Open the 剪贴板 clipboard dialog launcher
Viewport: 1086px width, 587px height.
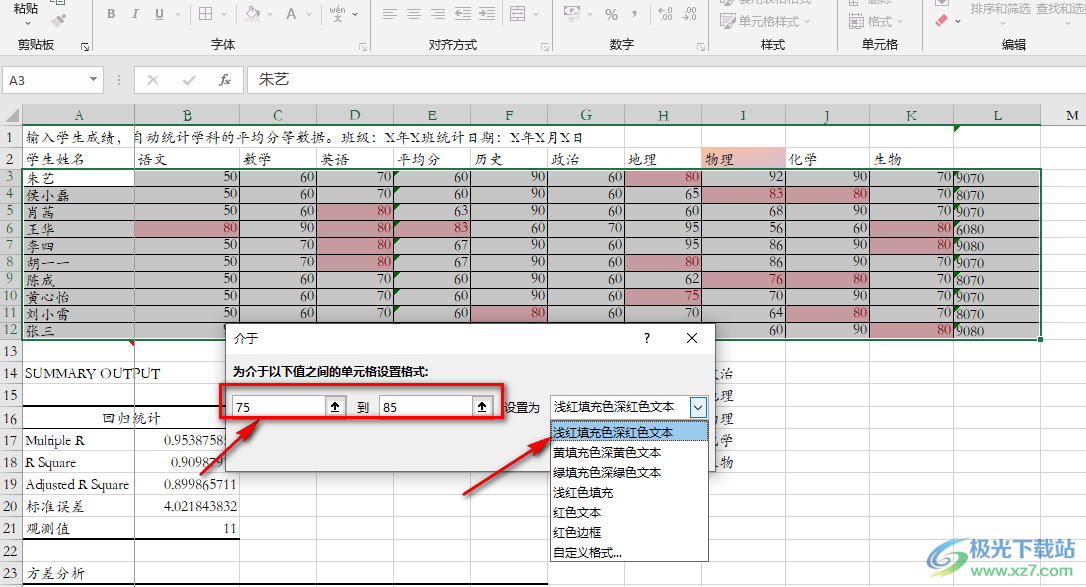pos(84,46)
